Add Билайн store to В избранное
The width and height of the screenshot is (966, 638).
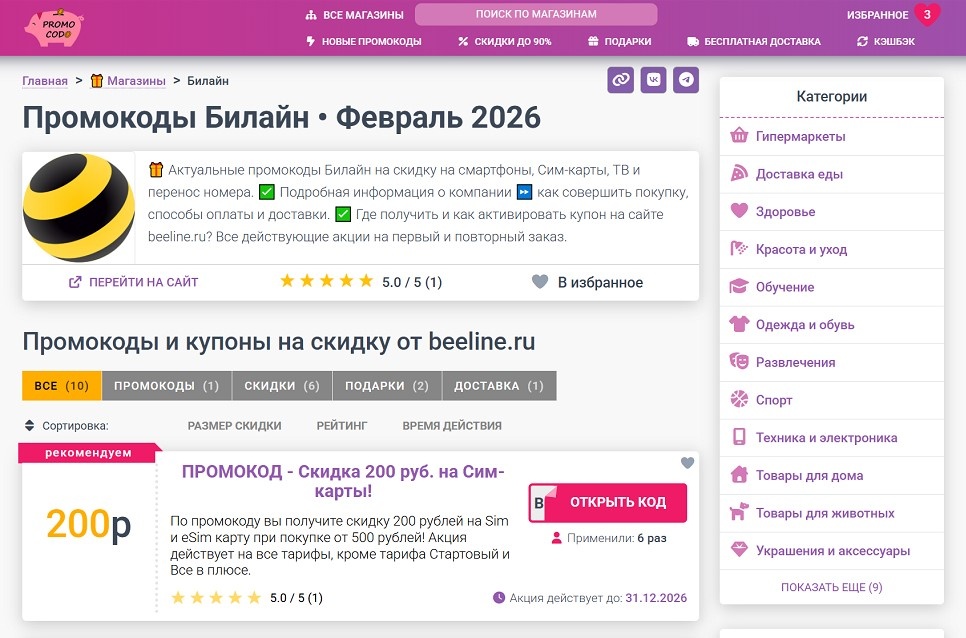coord(587,282)
